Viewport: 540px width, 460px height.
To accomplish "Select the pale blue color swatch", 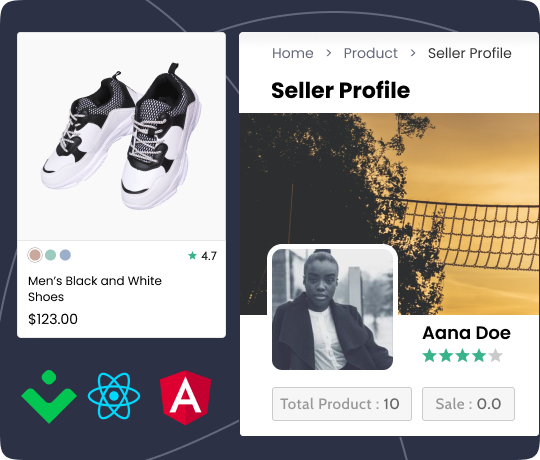I will point(65,255).
